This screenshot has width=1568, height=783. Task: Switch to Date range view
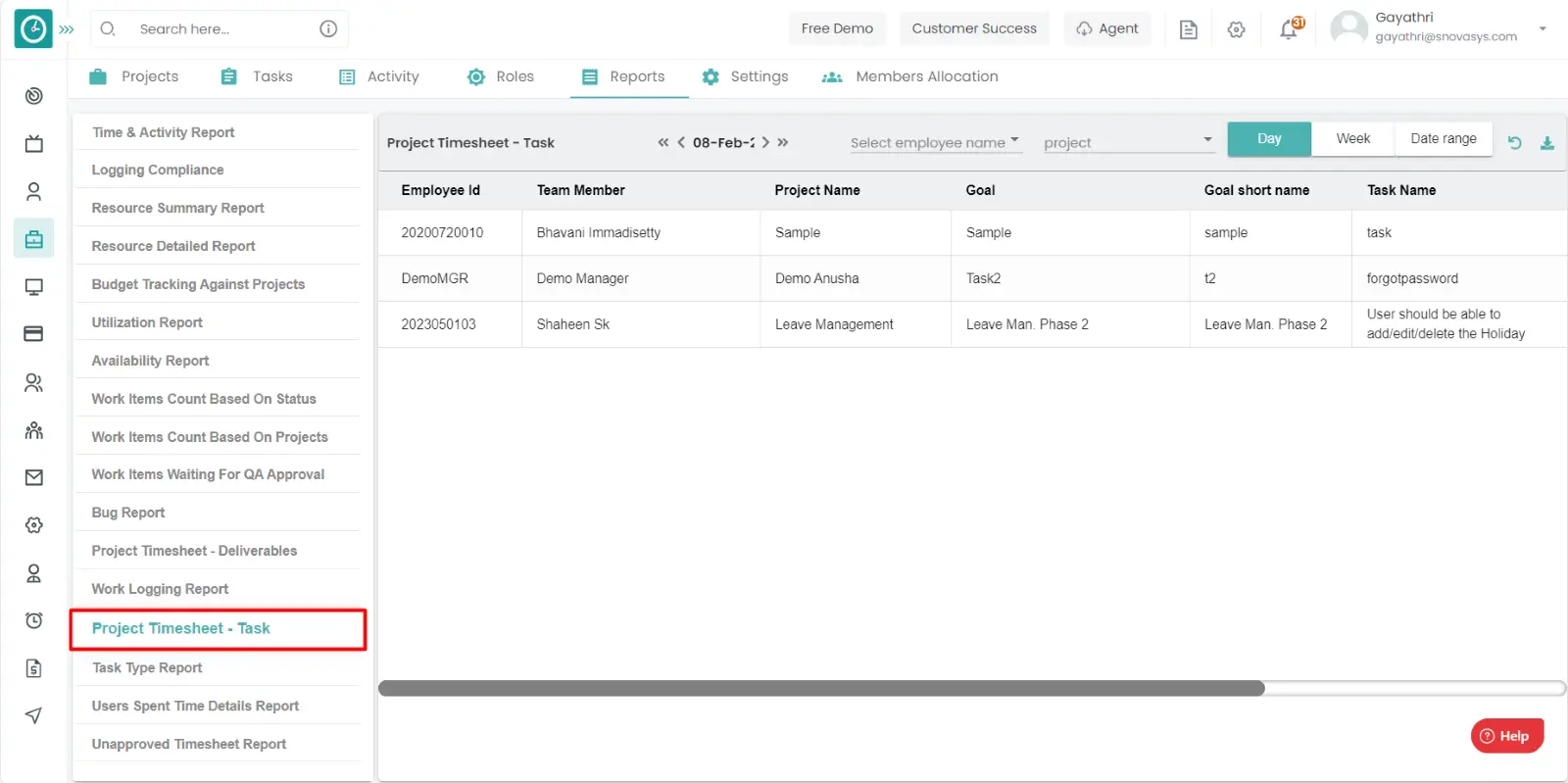[x=1444, y=139]
